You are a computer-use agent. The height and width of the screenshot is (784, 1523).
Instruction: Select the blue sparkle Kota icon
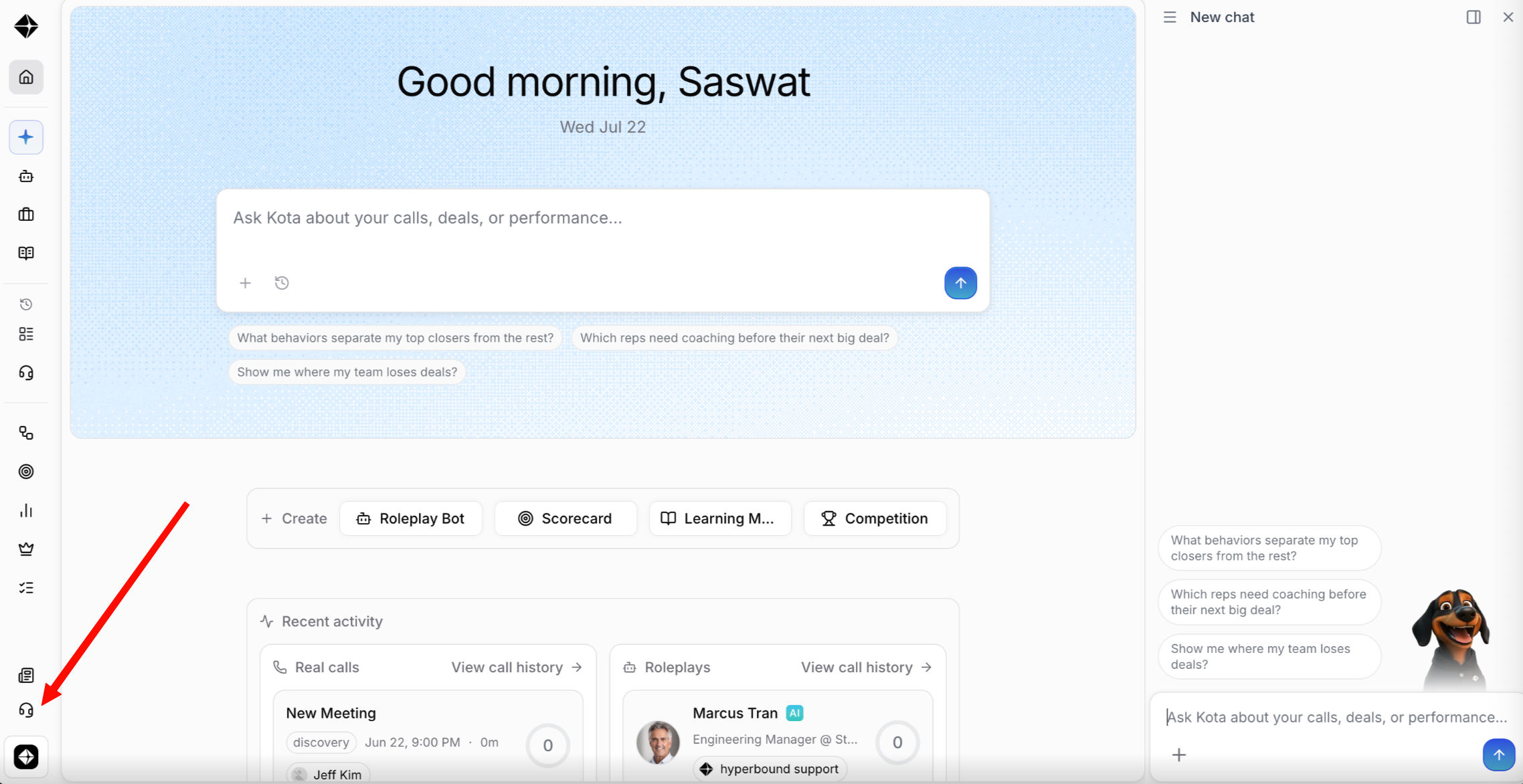26,137
